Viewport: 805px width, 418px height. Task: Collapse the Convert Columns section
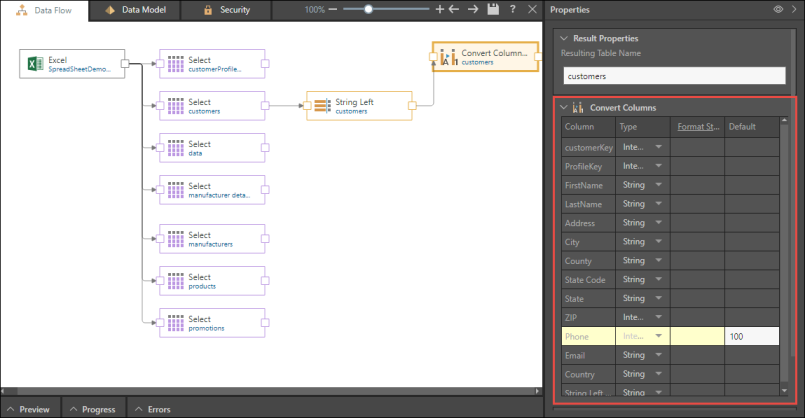click(564, 107)
